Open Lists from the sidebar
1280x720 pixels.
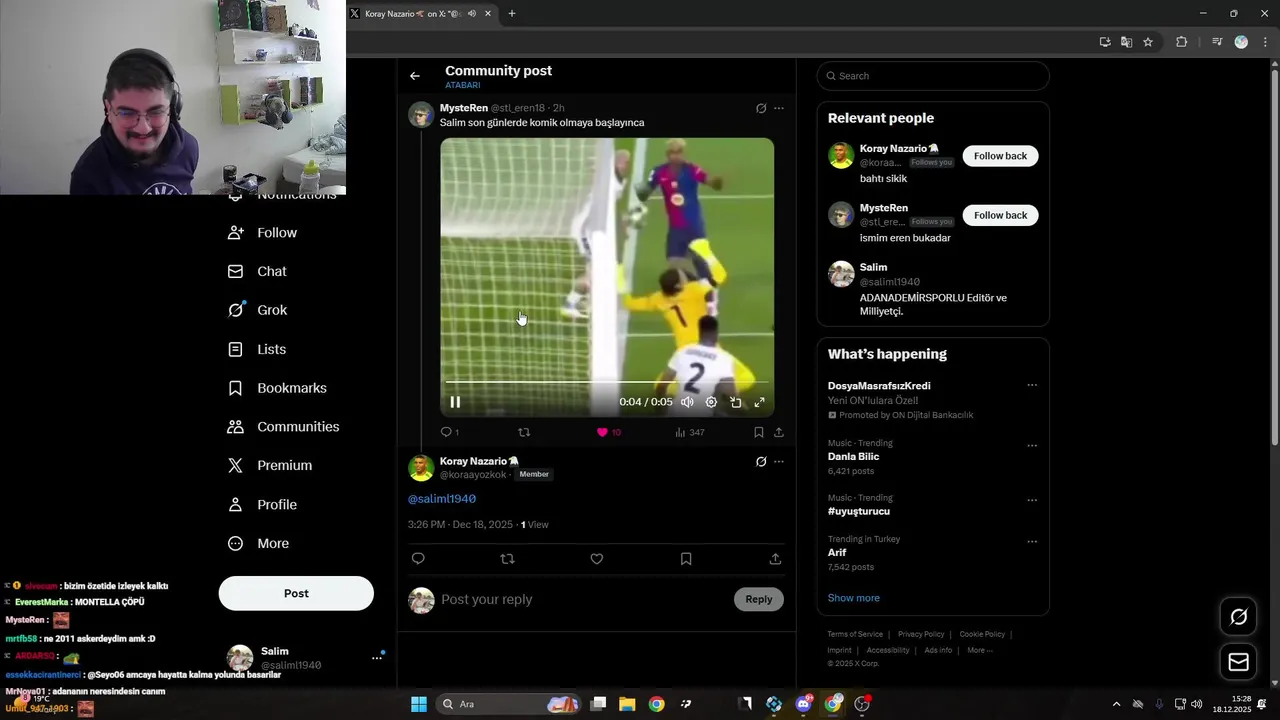257,349
